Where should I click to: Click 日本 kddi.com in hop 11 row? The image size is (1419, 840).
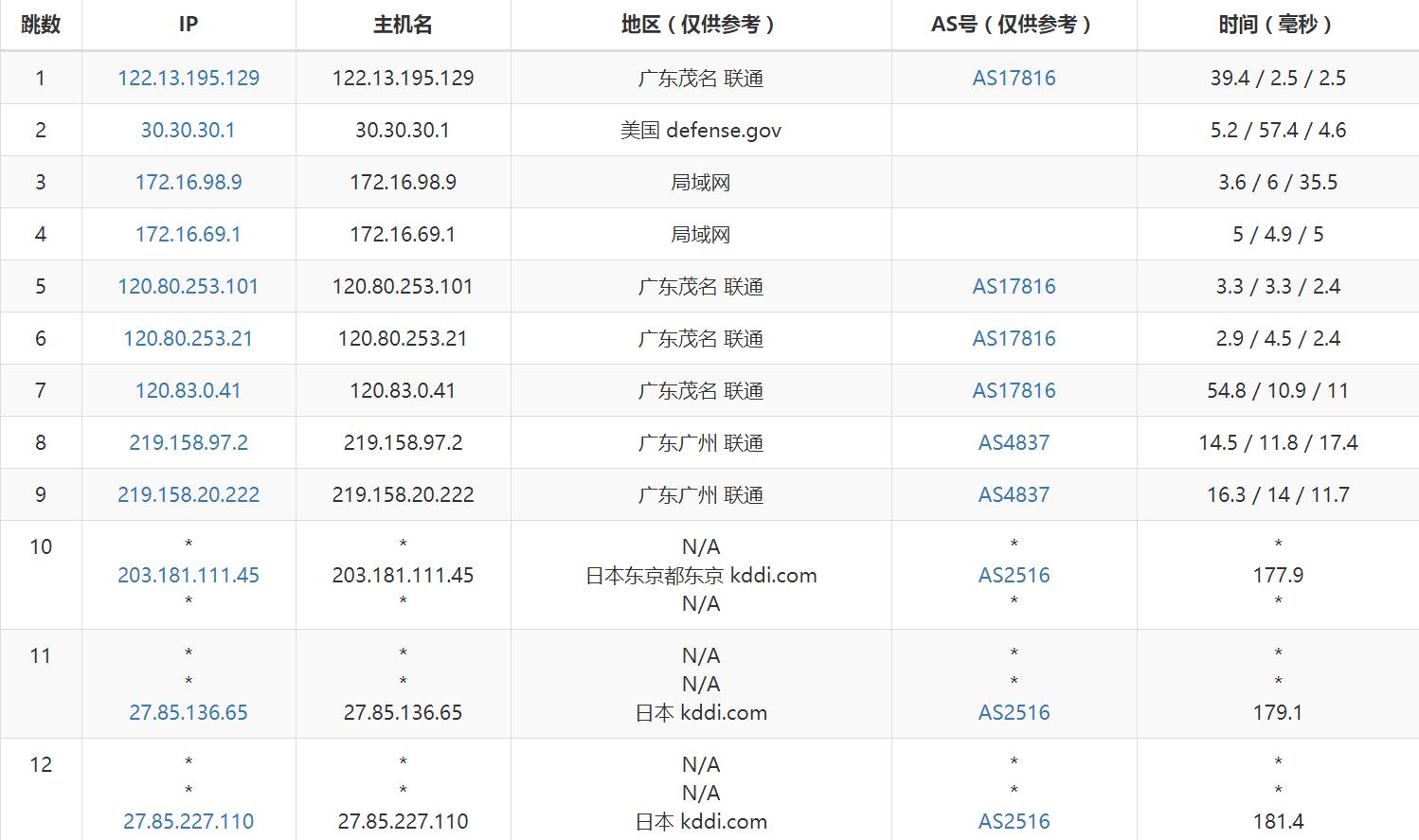click(x=701, y=712)
